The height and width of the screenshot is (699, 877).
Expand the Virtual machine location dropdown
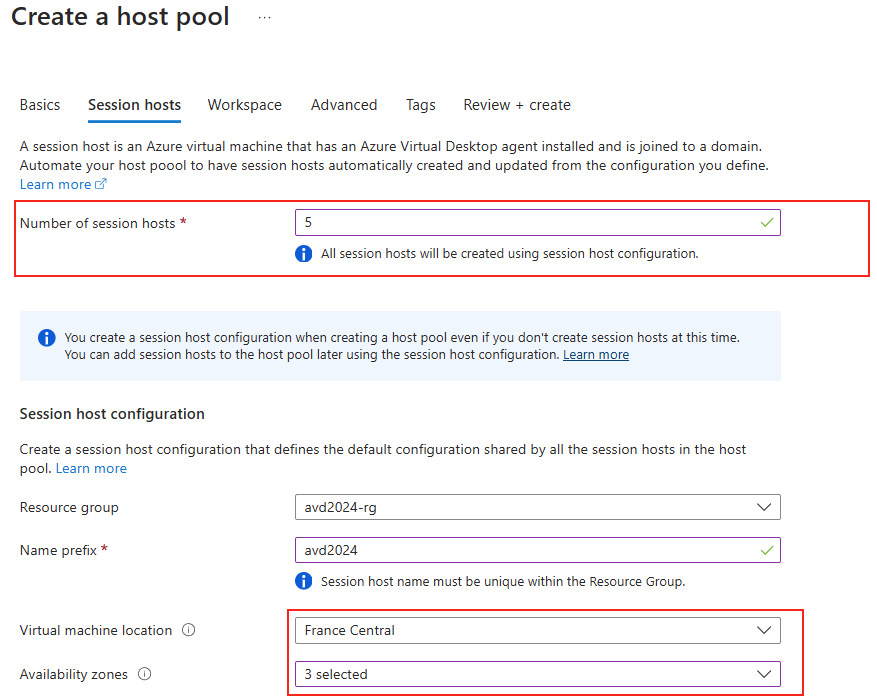tap(537, 630)
